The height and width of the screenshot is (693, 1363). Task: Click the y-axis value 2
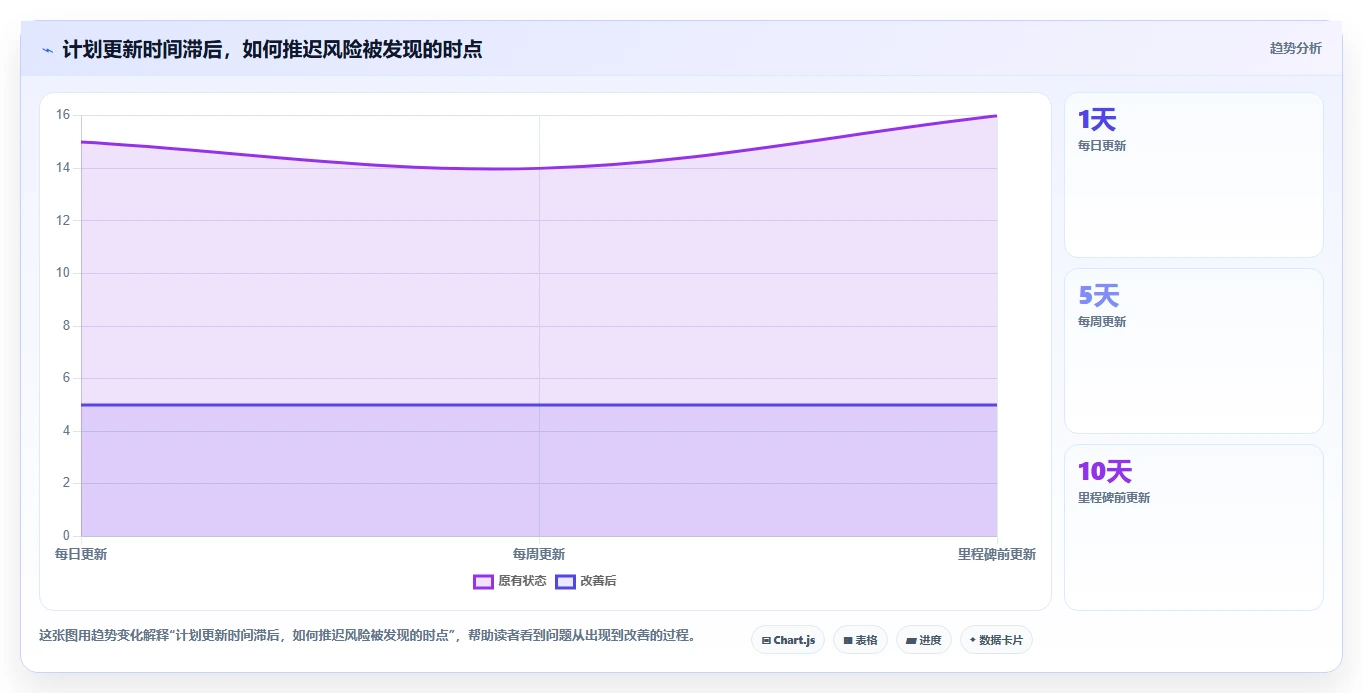point(66,483)
